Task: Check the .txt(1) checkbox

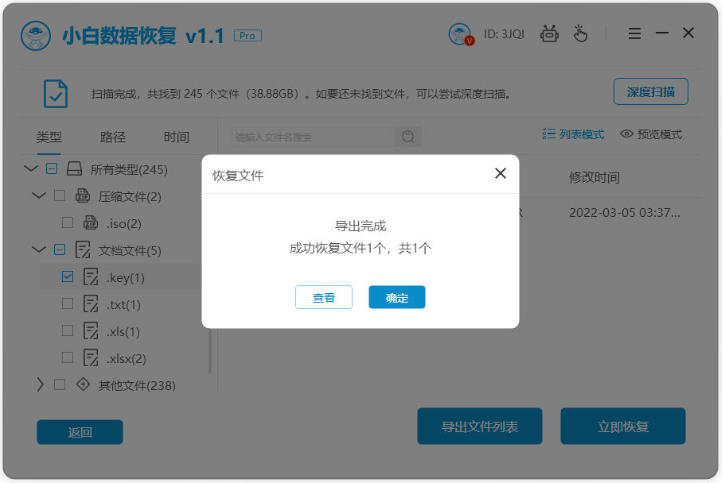Action: click(x=67, y=304)
